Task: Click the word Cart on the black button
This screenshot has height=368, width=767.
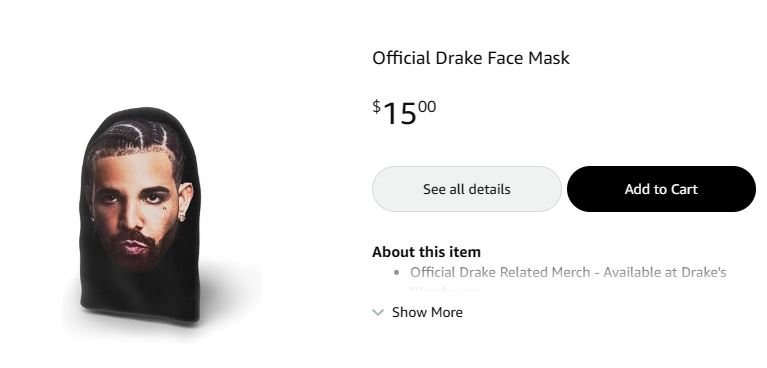Action: tap(683, 189)
